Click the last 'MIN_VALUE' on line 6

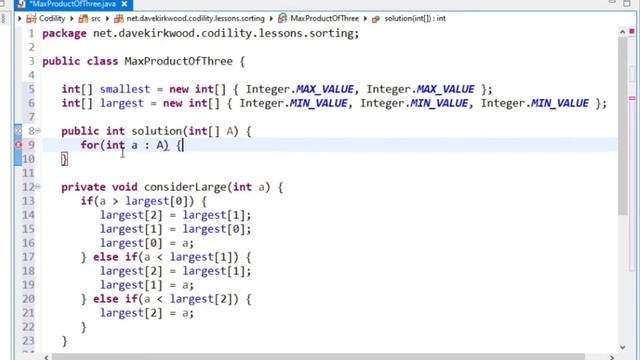pyautogui.click(x=560, y=103)
